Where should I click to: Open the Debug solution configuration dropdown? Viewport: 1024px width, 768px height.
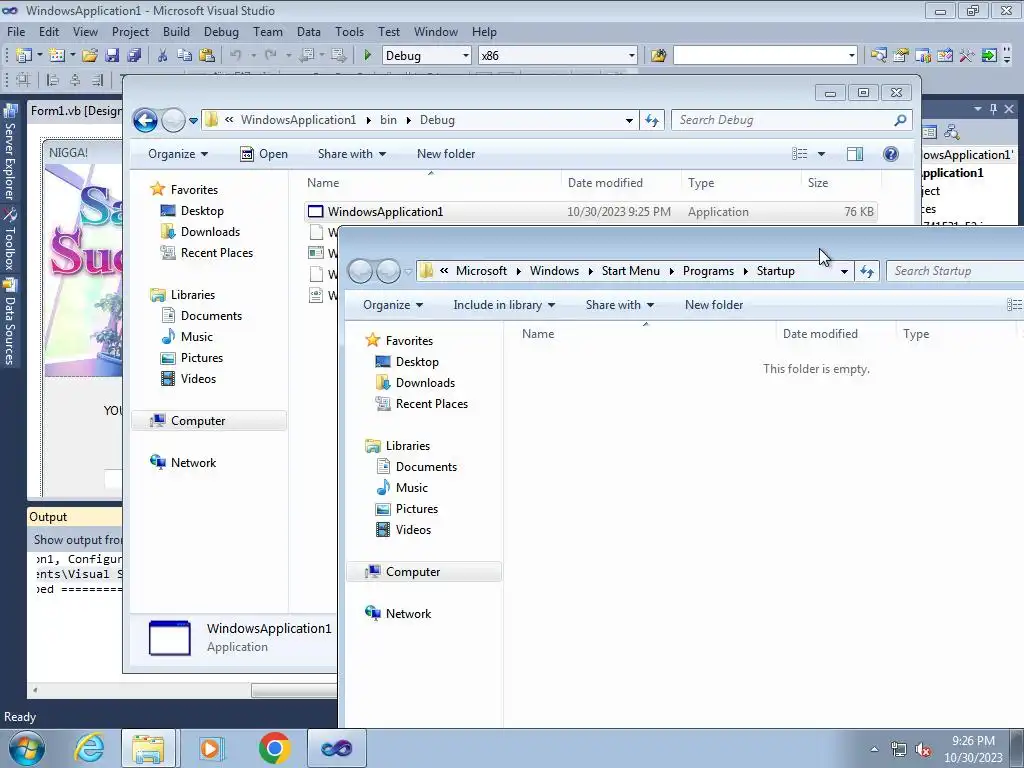[466, 56]
